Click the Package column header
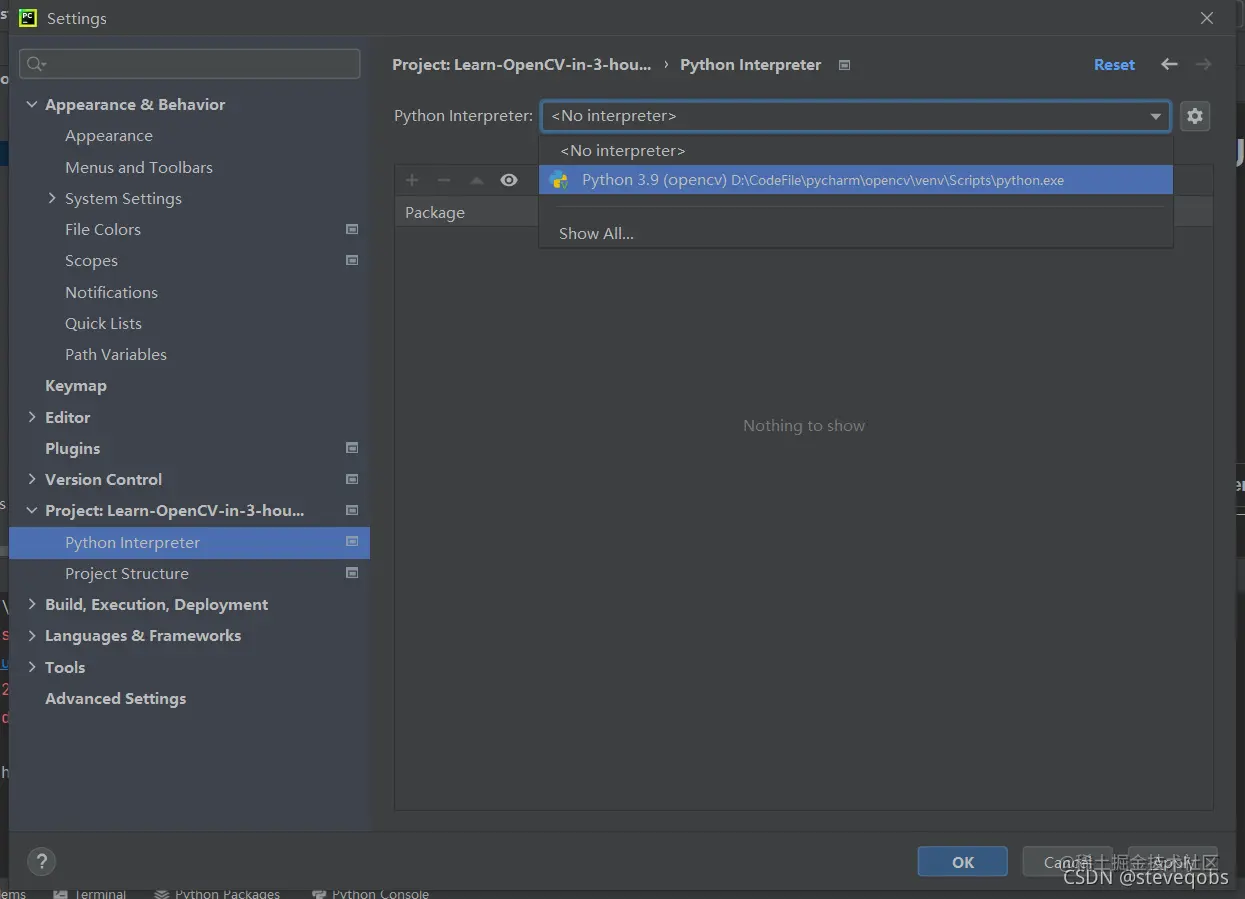 [435, 212]
